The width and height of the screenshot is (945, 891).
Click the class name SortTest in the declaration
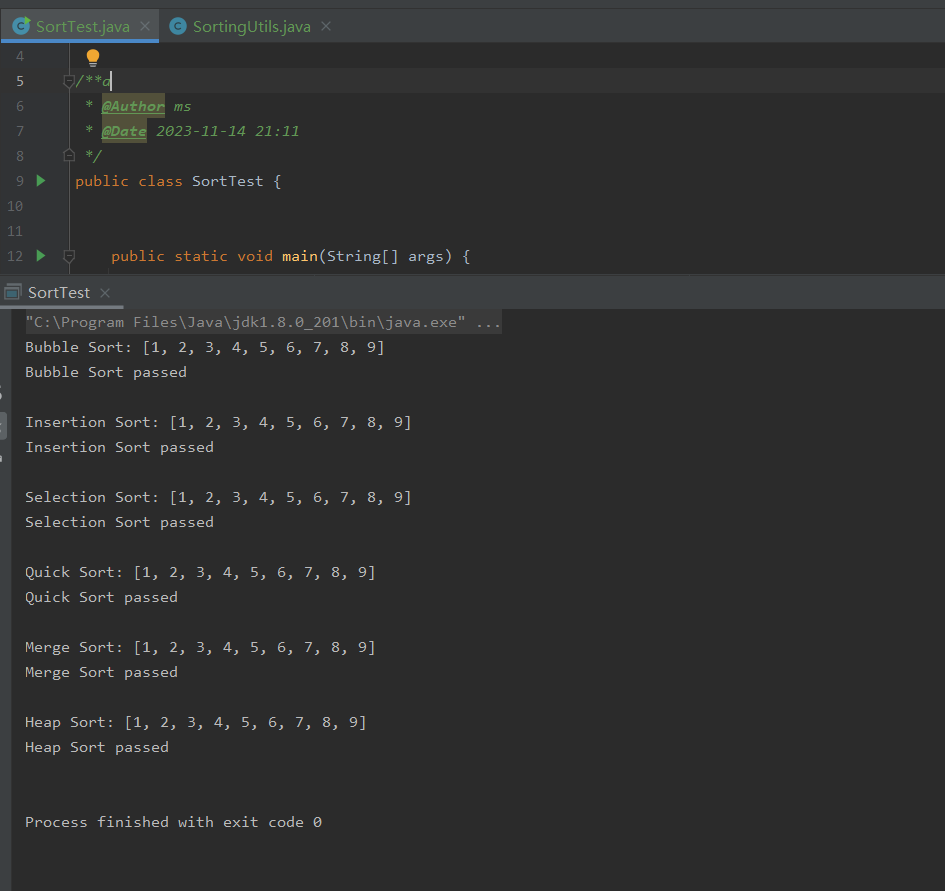point(227,181)
